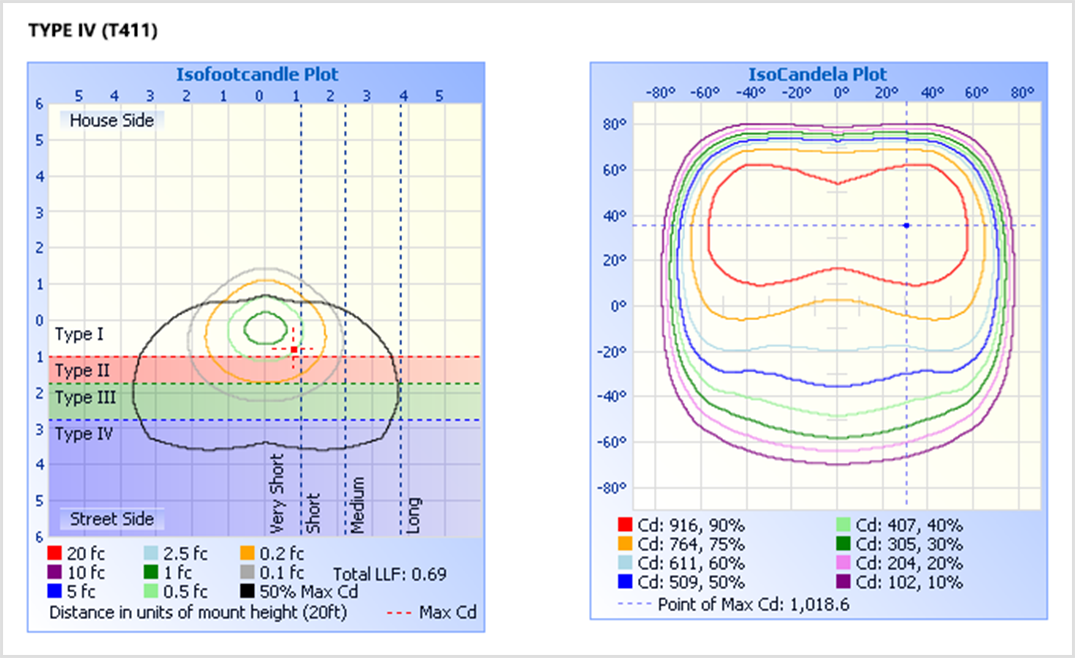Click the red 20 fc legend swatch
Screen dimensions: 1075x658
pos(55,553)
